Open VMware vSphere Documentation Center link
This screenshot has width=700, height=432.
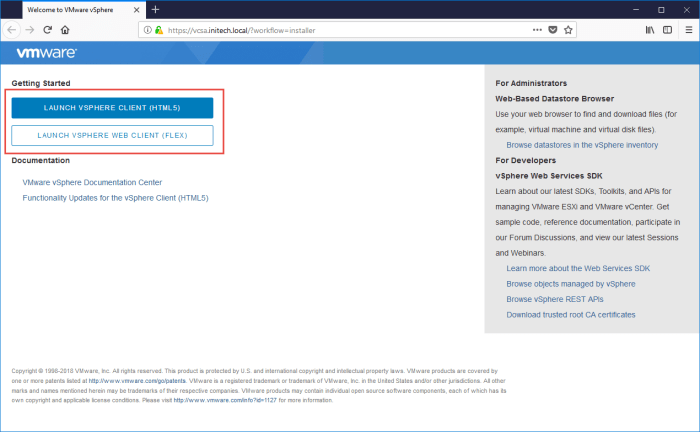(x=92, y=183)
